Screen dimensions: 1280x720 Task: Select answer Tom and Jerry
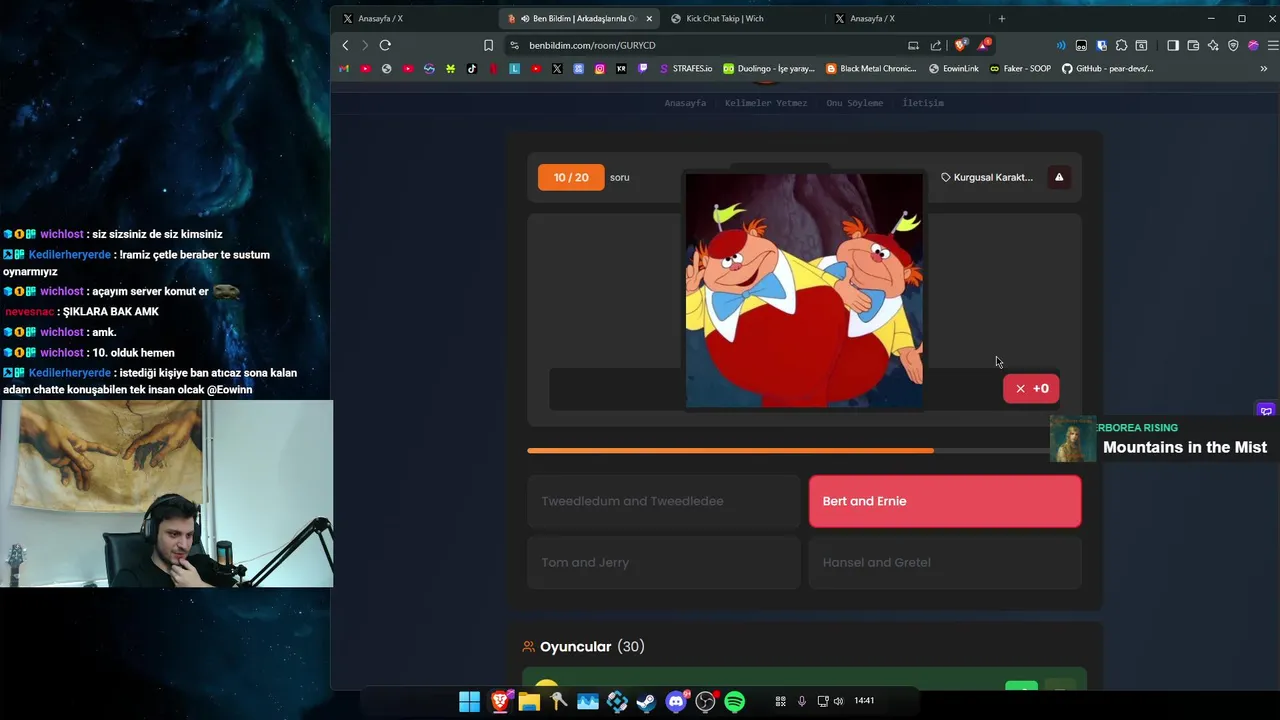click(x=664, y=562)
